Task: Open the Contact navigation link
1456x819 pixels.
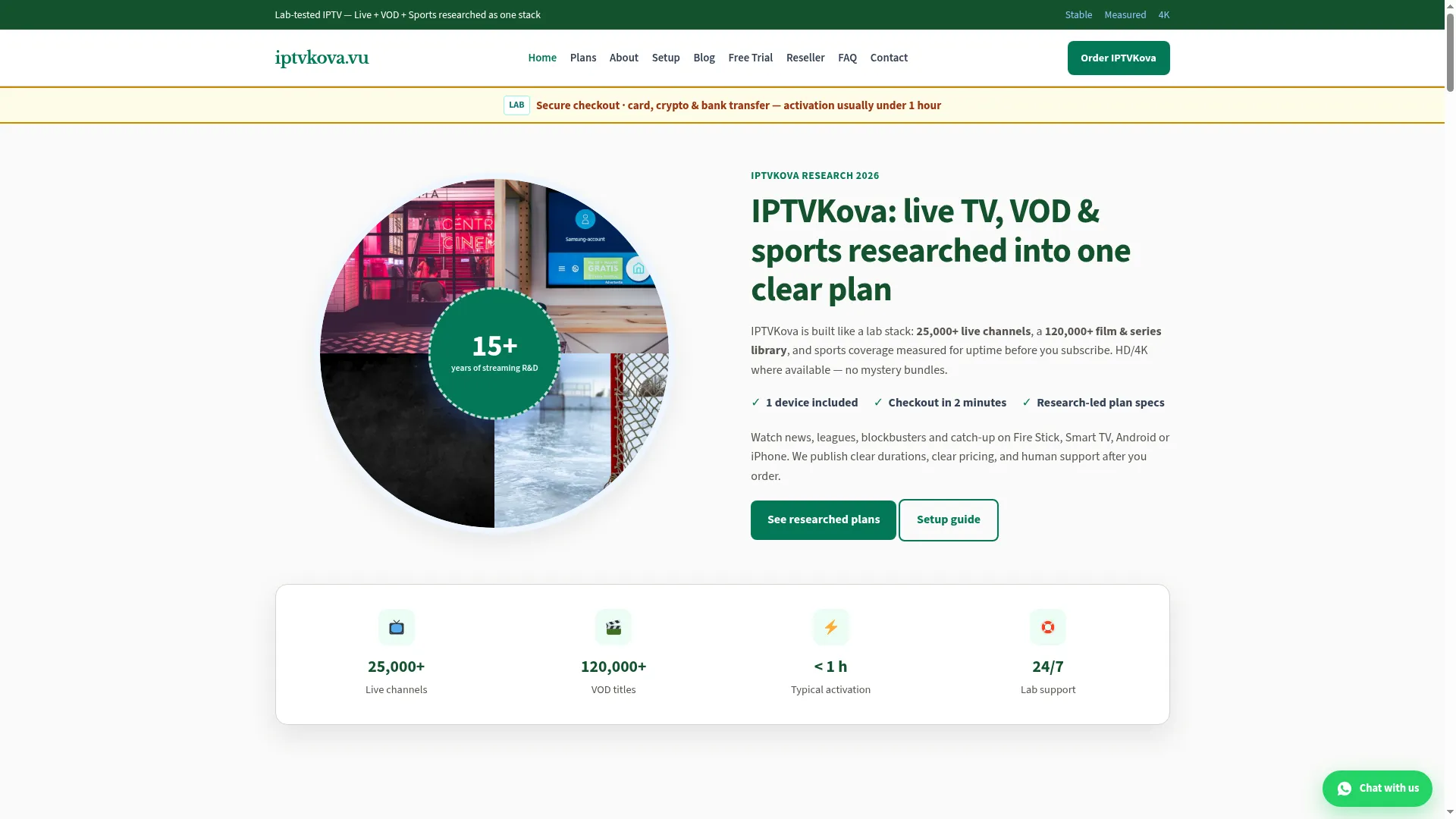Action: point(889,58)
